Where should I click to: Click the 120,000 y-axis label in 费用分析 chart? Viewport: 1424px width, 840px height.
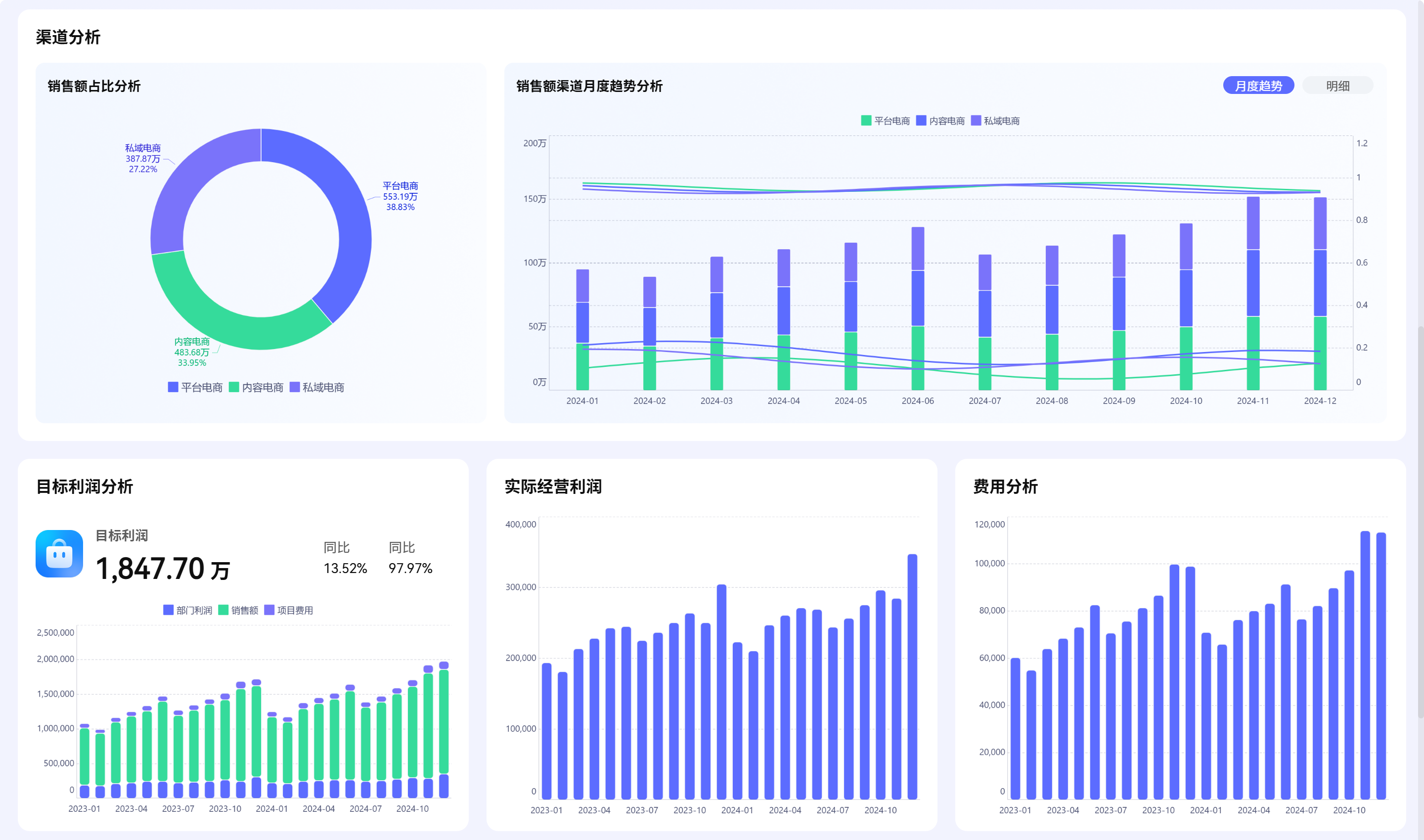click(x=989, y=524)
